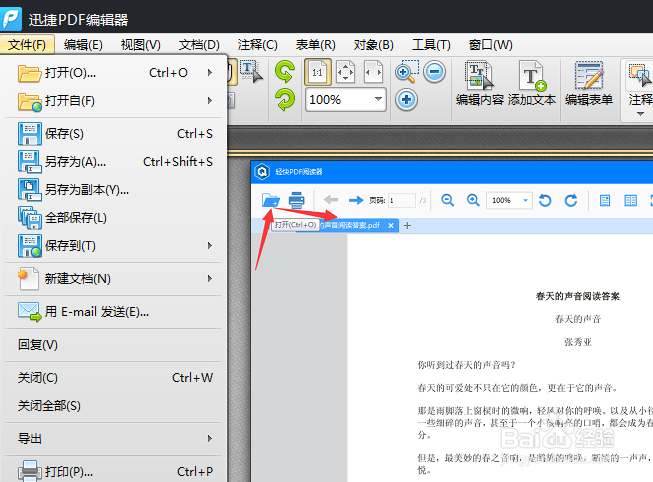Click the 全部保存(L) icon

click(30, 218)
